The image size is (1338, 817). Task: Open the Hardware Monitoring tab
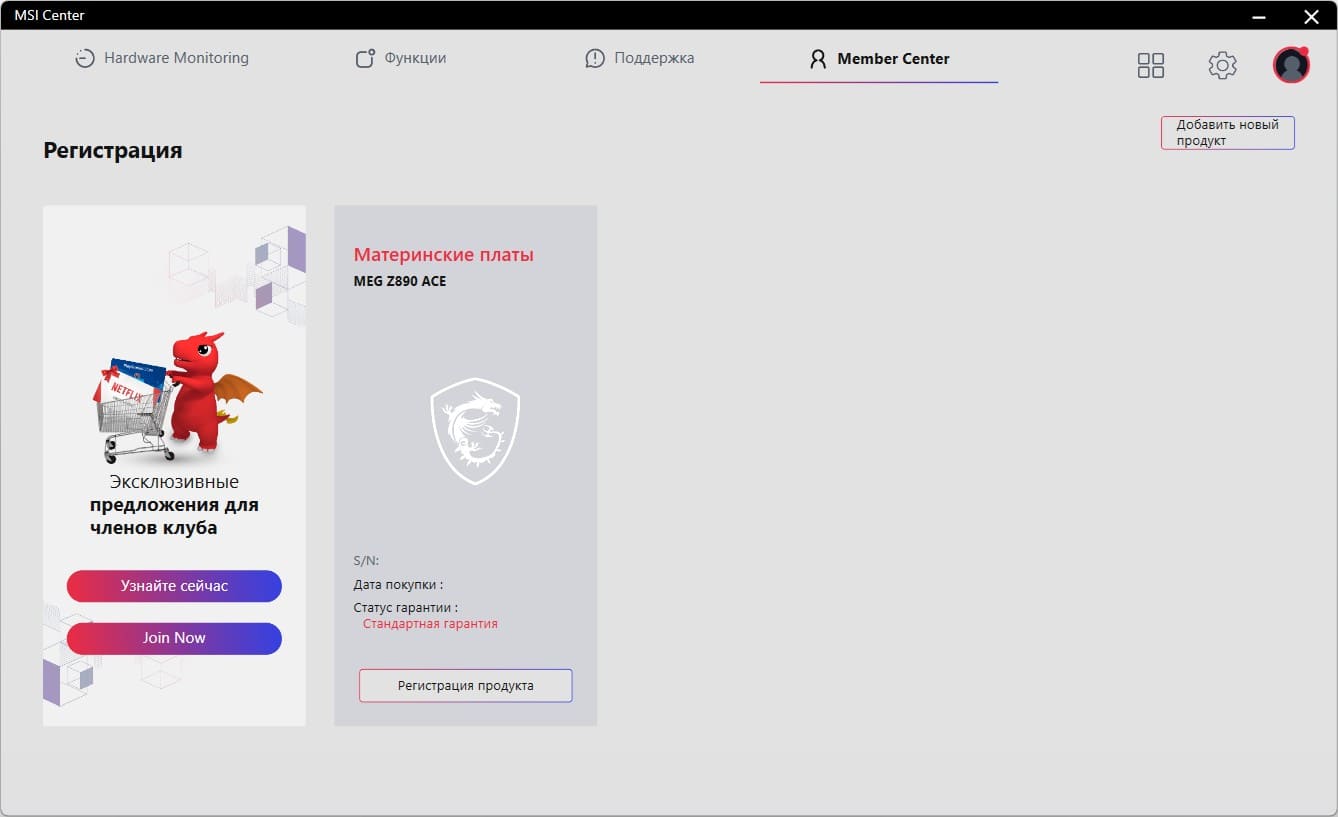point(162,58)
